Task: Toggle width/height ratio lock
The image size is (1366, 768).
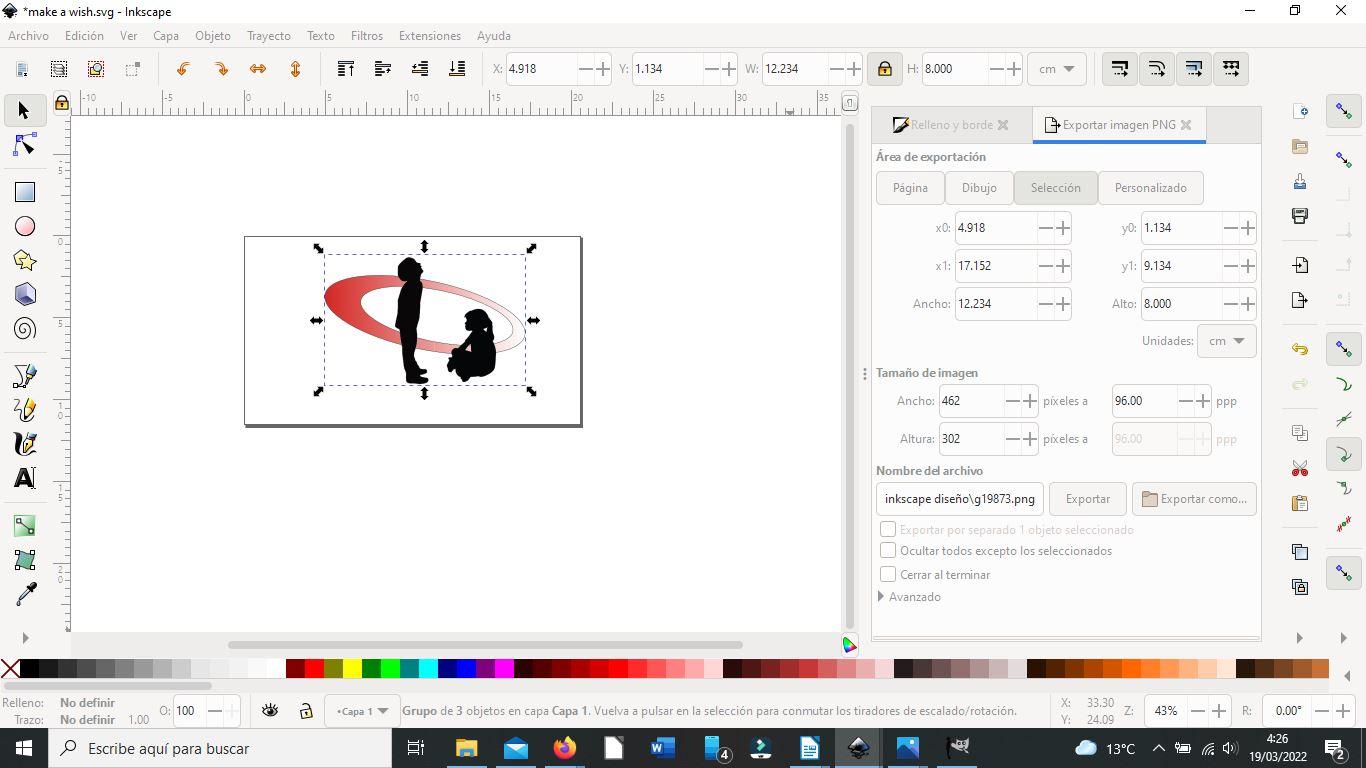Action: 884,69
